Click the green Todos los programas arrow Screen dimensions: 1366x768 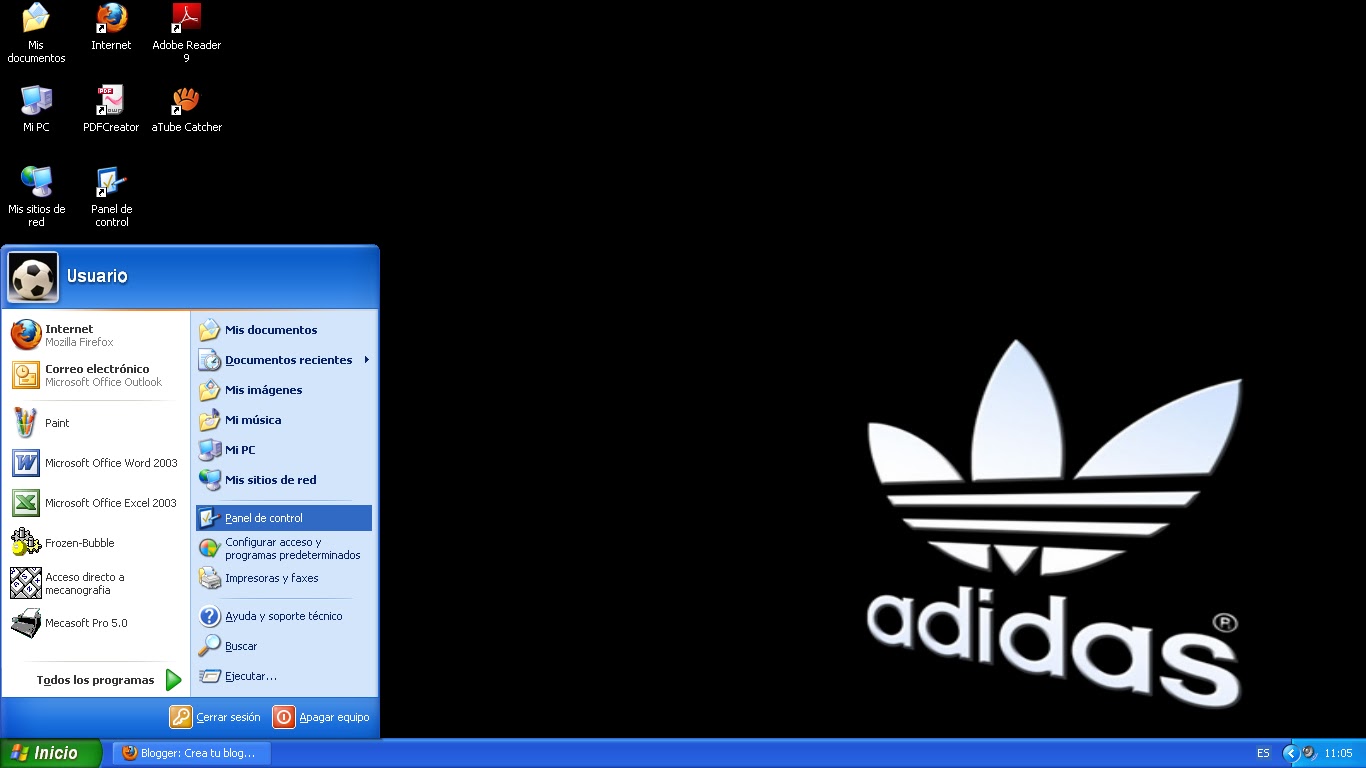(173, 680)
